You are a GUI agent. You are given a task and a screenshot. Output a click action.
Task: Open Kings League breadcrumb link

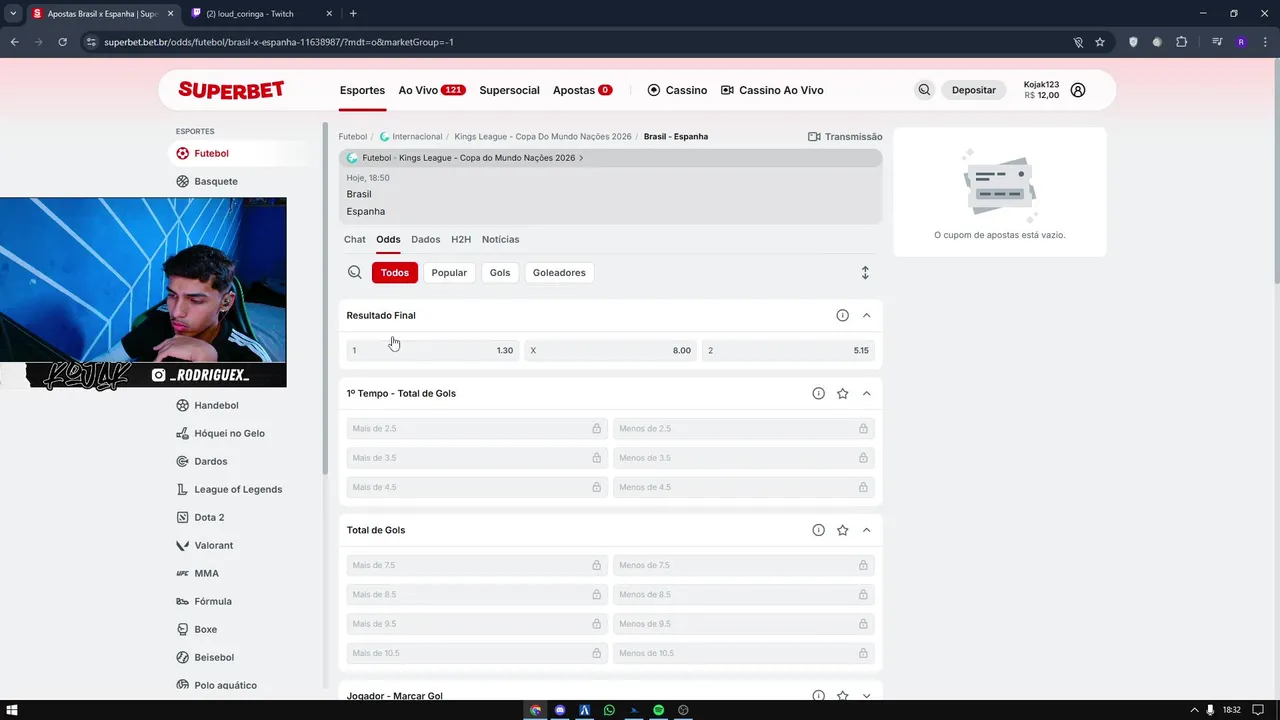coord(543,136)
